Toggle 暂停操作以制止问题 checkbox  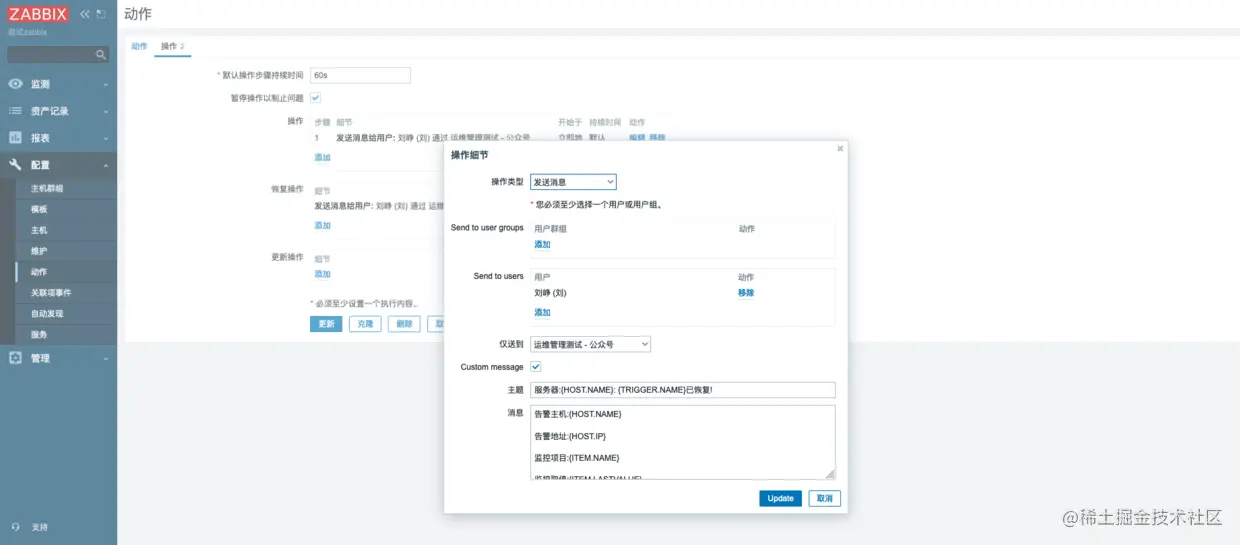[315, 98]
